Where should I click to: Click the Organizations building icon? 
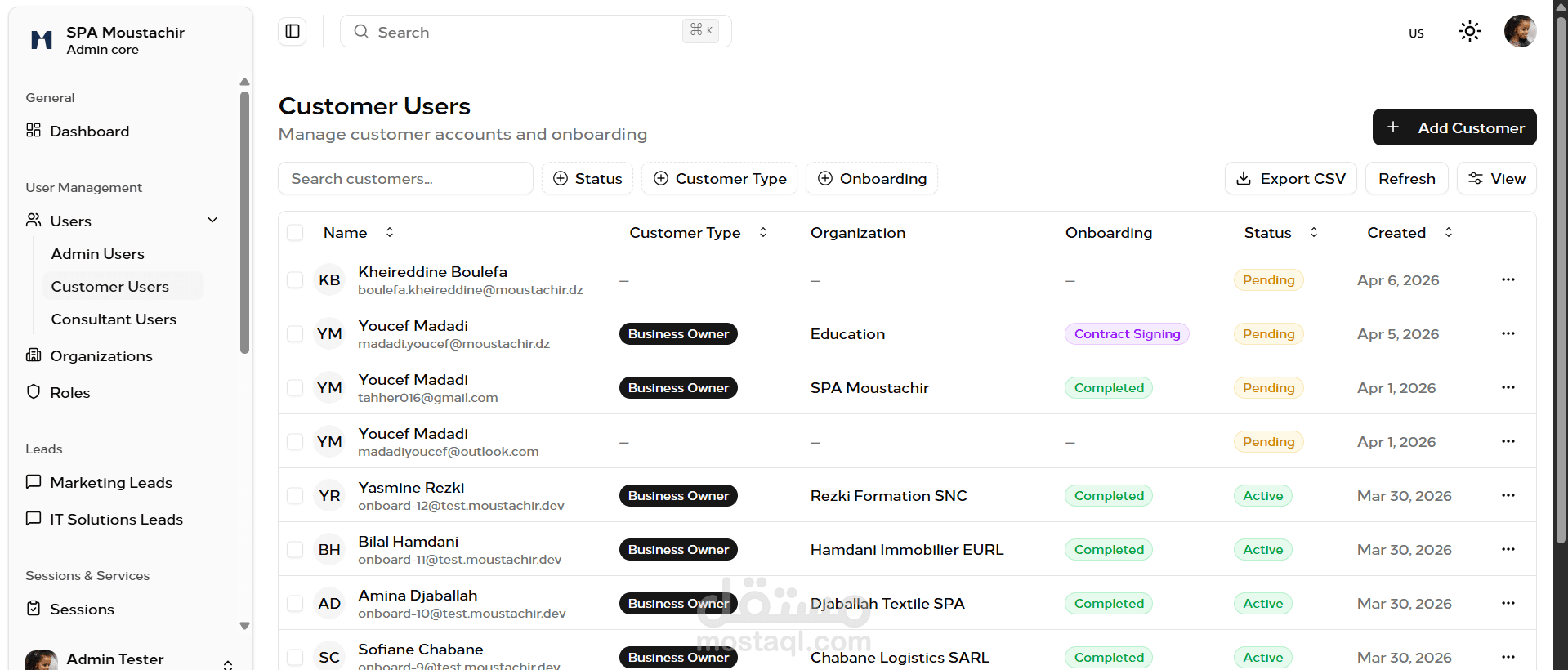pyautogui.click(x=34, y=355)
